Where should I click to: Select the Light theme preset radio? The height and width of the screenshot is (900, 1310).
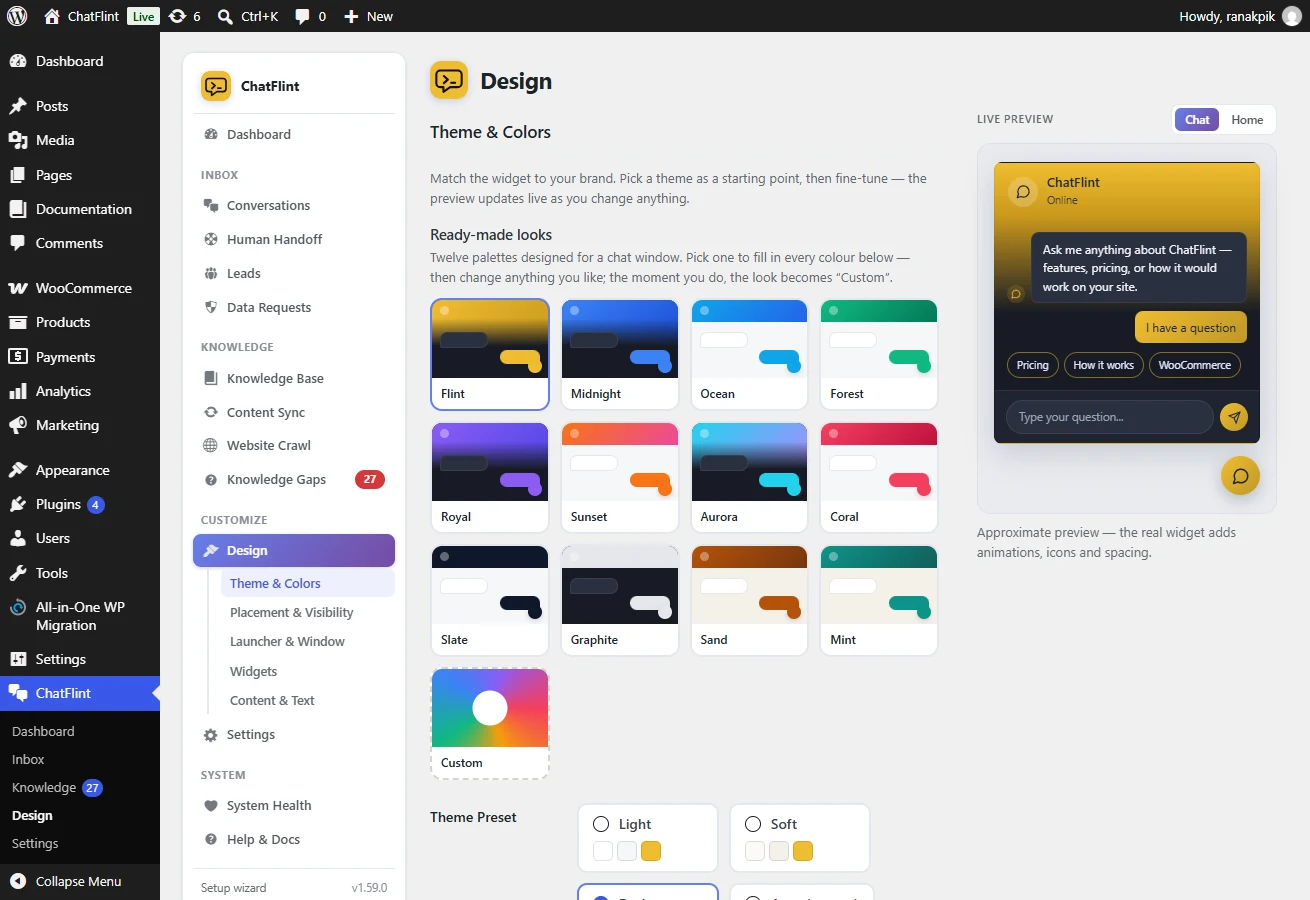tap(601, 824)
